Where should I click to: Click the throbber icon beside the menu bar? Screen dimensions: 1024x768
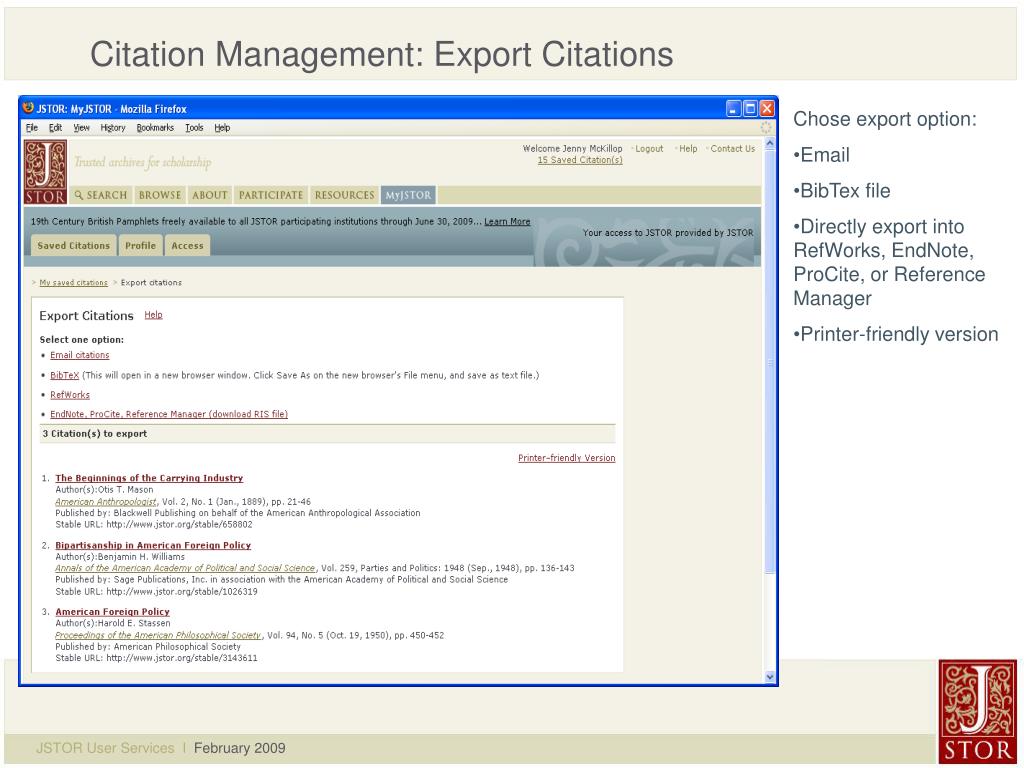tap(766, 127)
